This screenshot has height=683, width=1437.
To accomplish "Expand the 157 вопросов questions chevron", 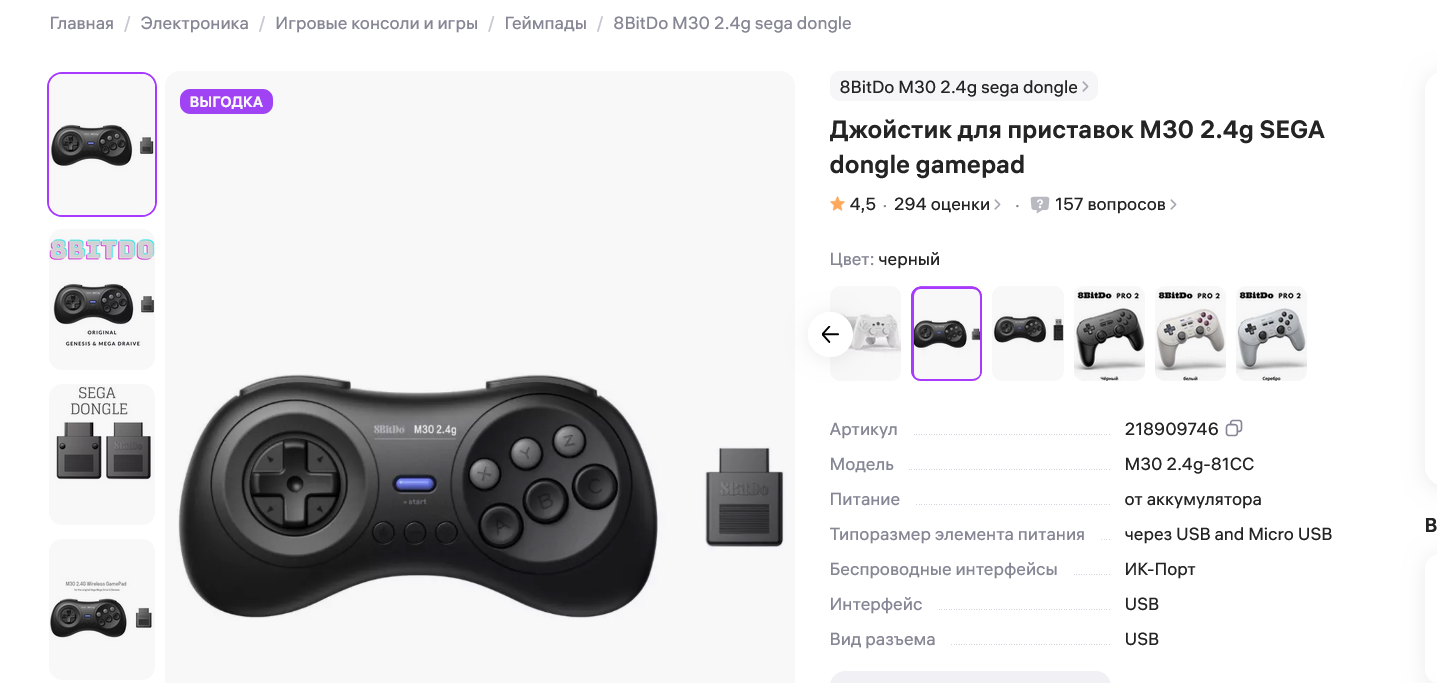I will tap(1173, 204).
